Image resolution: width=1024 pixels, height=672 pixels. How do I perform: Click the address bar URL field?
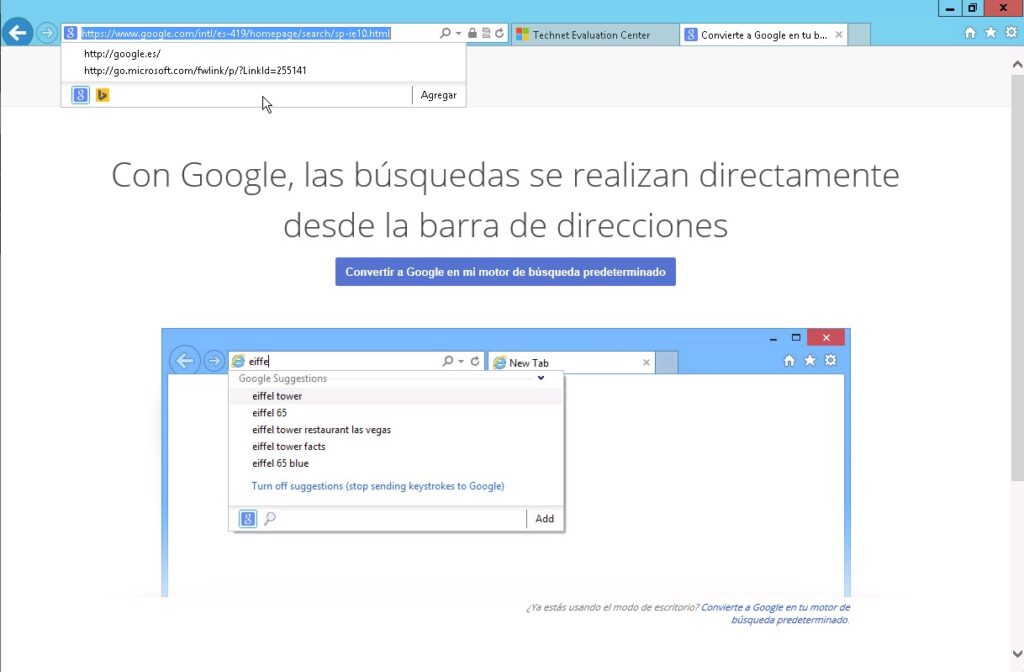point(236,33)
